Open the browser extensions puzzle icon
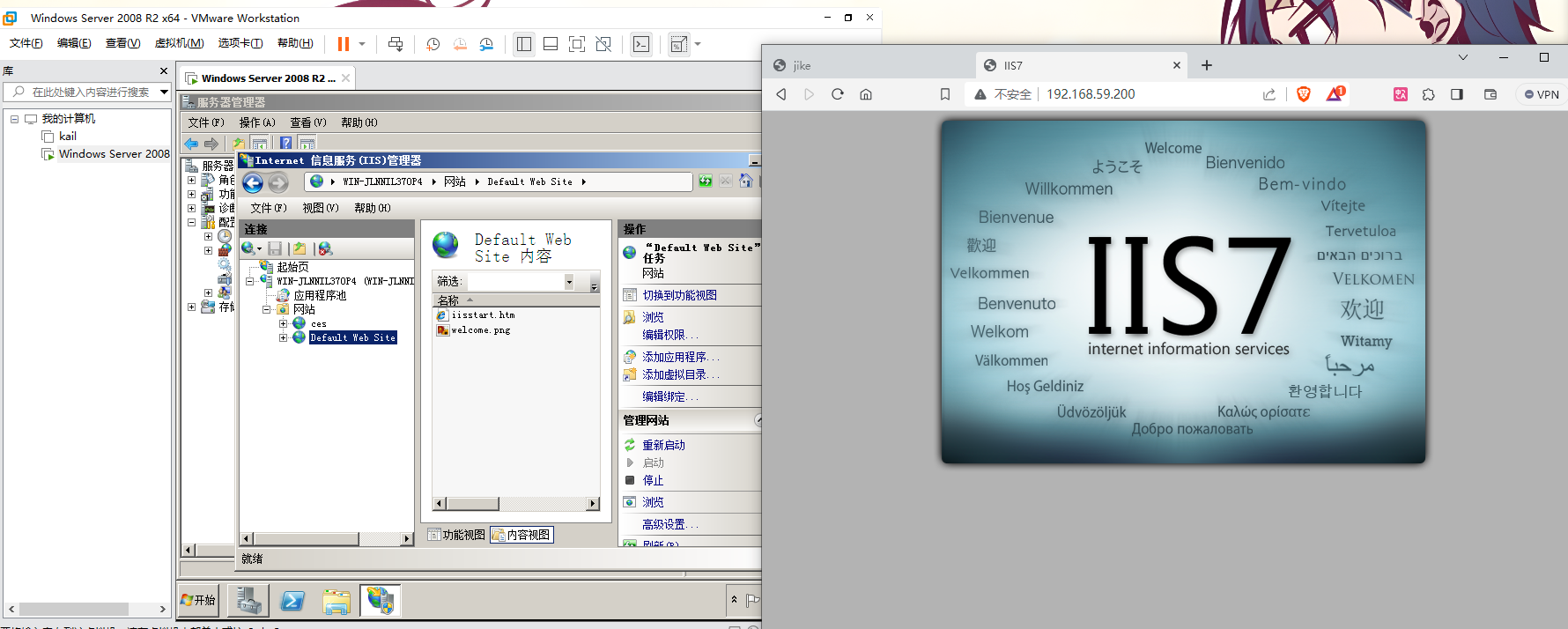 coord(1429,94)
